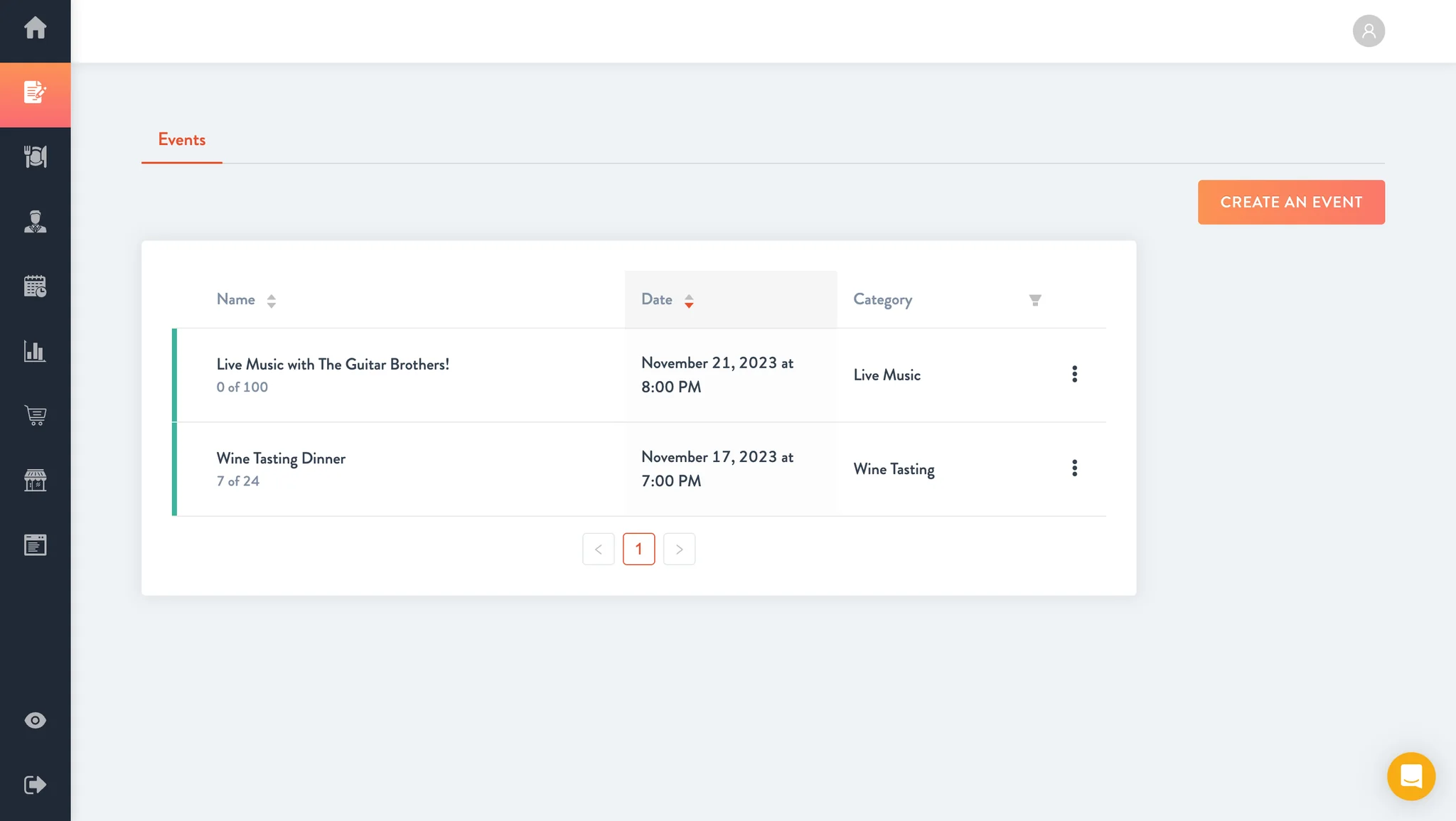This screenshot has width=1456, height=821.
Task: Open the webpage layout sidebar icon
Action: tap(35, 545)
